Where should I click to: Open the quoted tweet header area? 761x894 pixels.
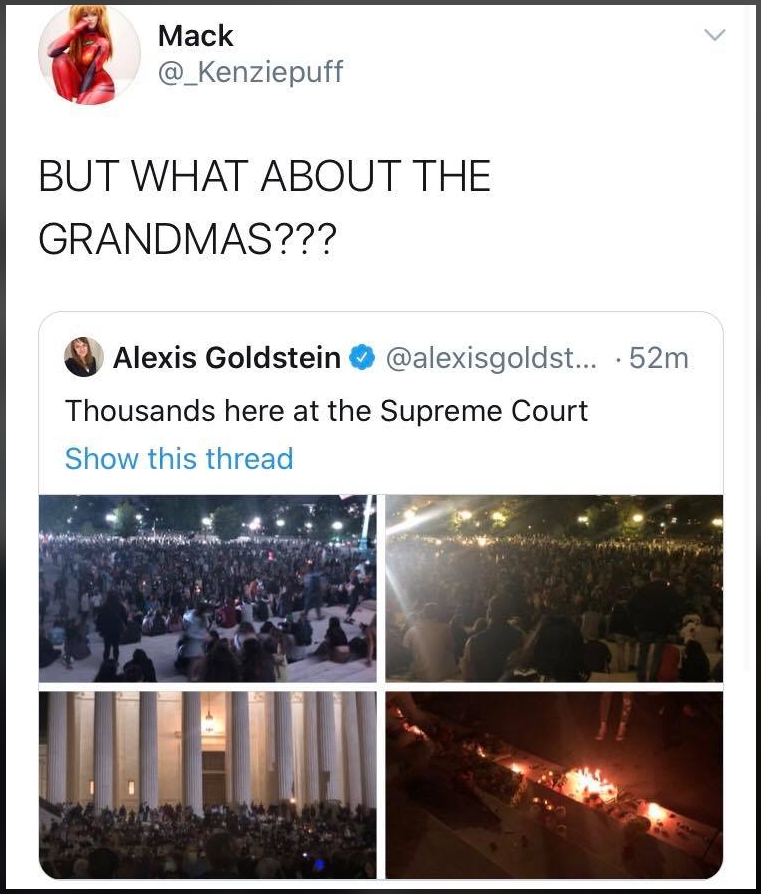click(x=377, y=357)
